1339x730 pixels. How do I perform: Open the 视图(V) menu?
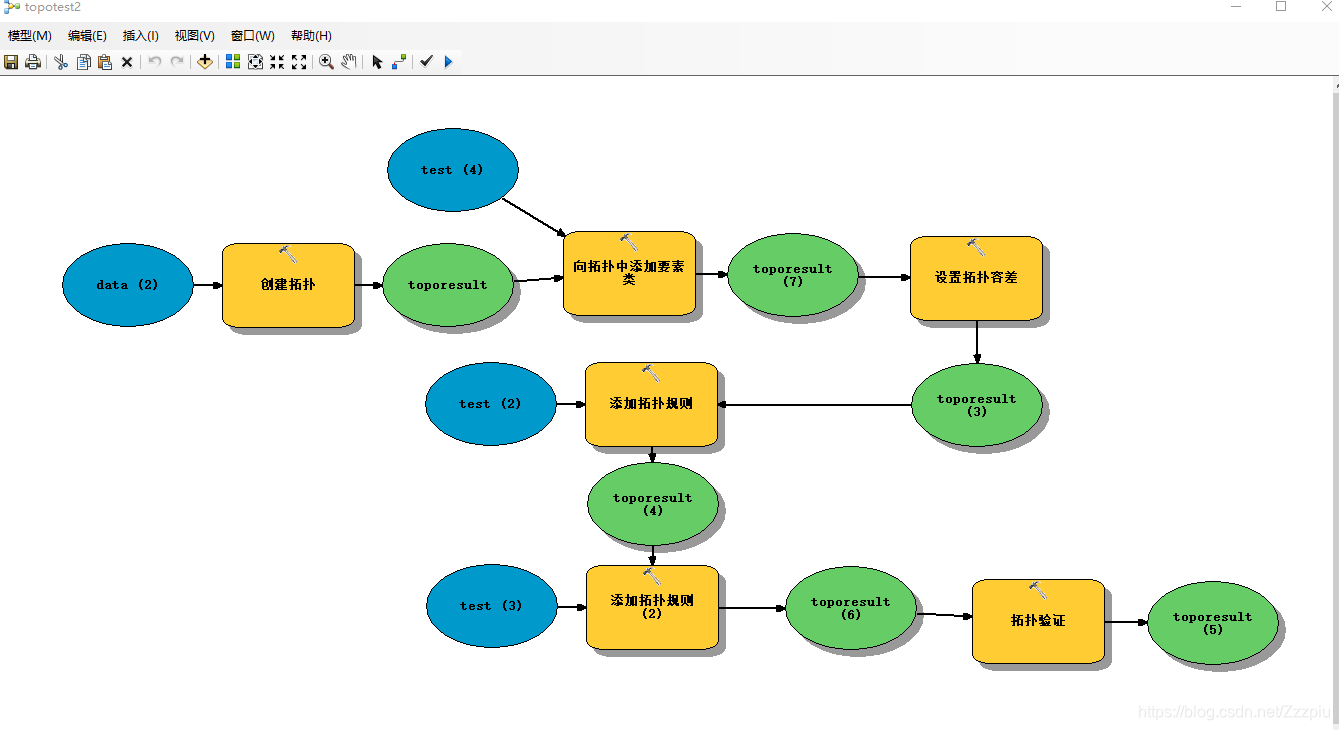coord(194,36)
